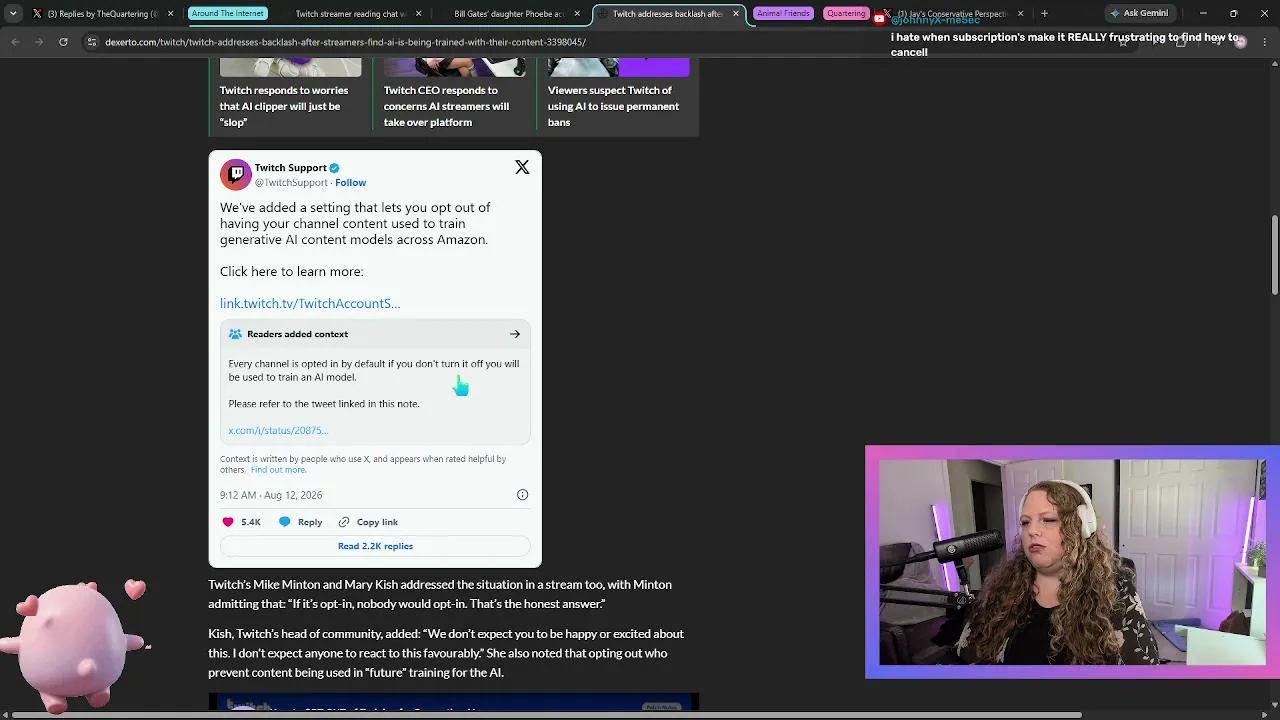Switch to the Replies by TheQuartering tab
The height and width of the screenshot is (720, 1280).
[x=102, y=14]
